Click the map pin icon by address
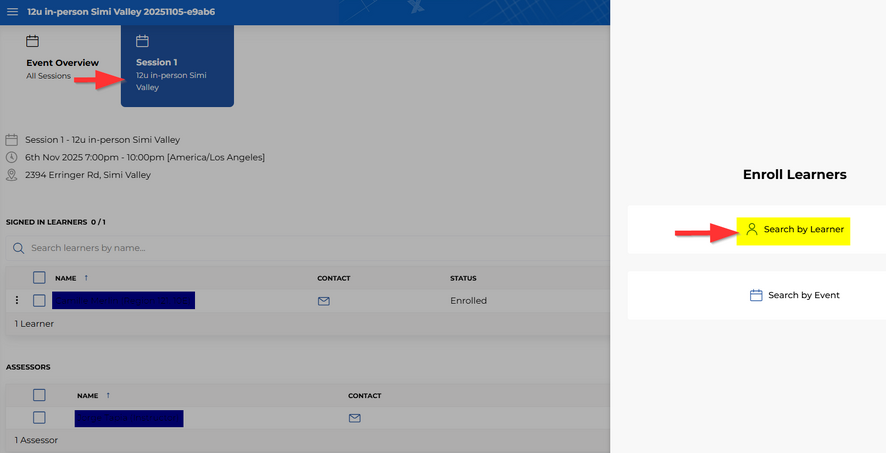 pos(12,175)
